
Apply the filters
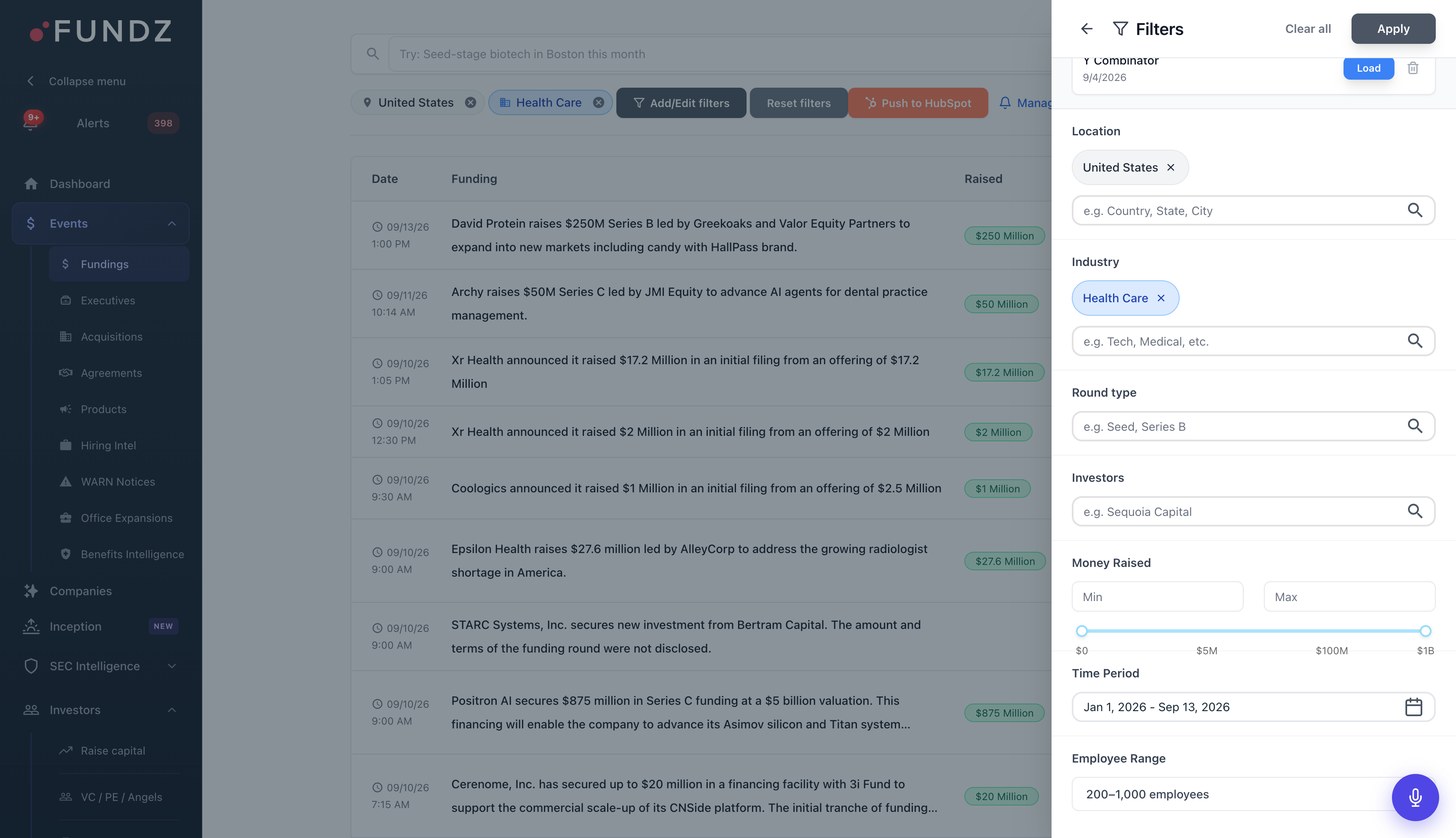tap(1393, 29)
